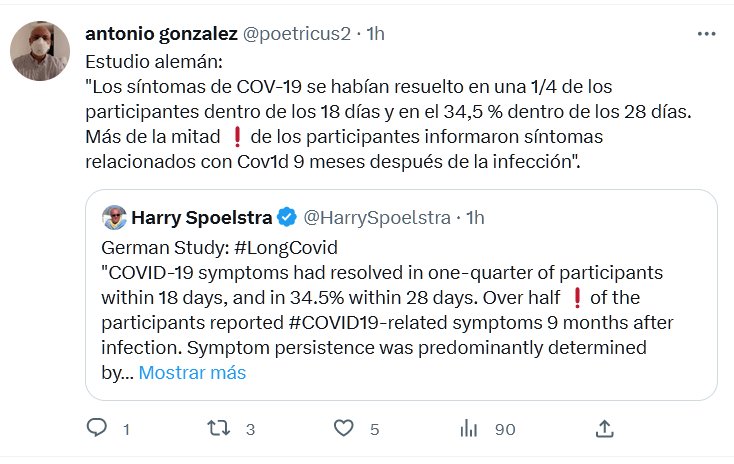
Task: Click the @HarrySpoelstra handle
Action: coord(377,217)
